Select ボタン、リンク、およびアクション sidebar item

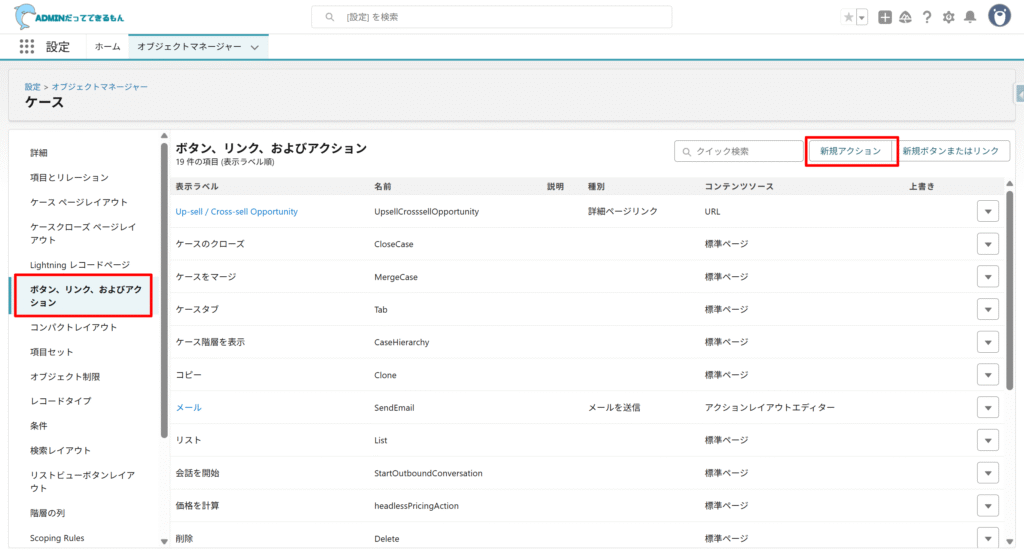pos(84,296)
